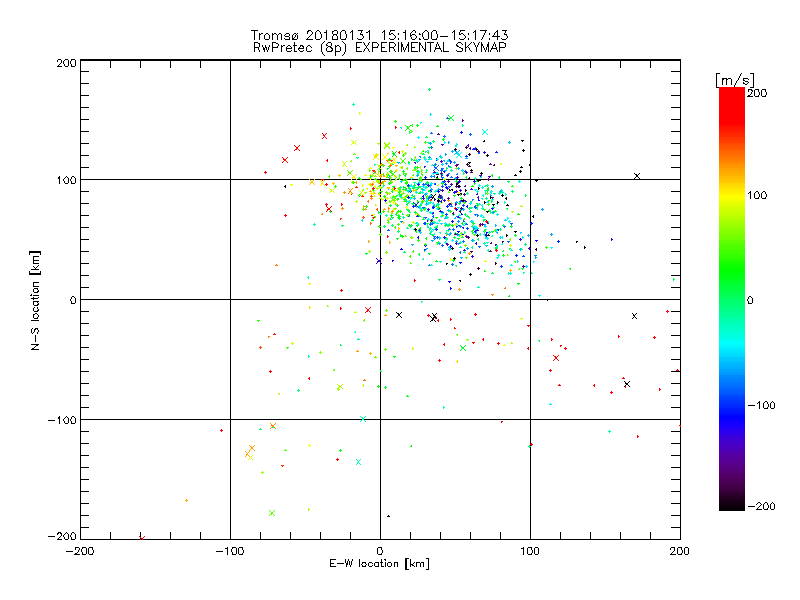Click the subtitle 'RwPretec (8p) EXPERIMENTAL SKYMAP'
The image size is (800, 600).
pyautogui.click(x=379, y=47)
